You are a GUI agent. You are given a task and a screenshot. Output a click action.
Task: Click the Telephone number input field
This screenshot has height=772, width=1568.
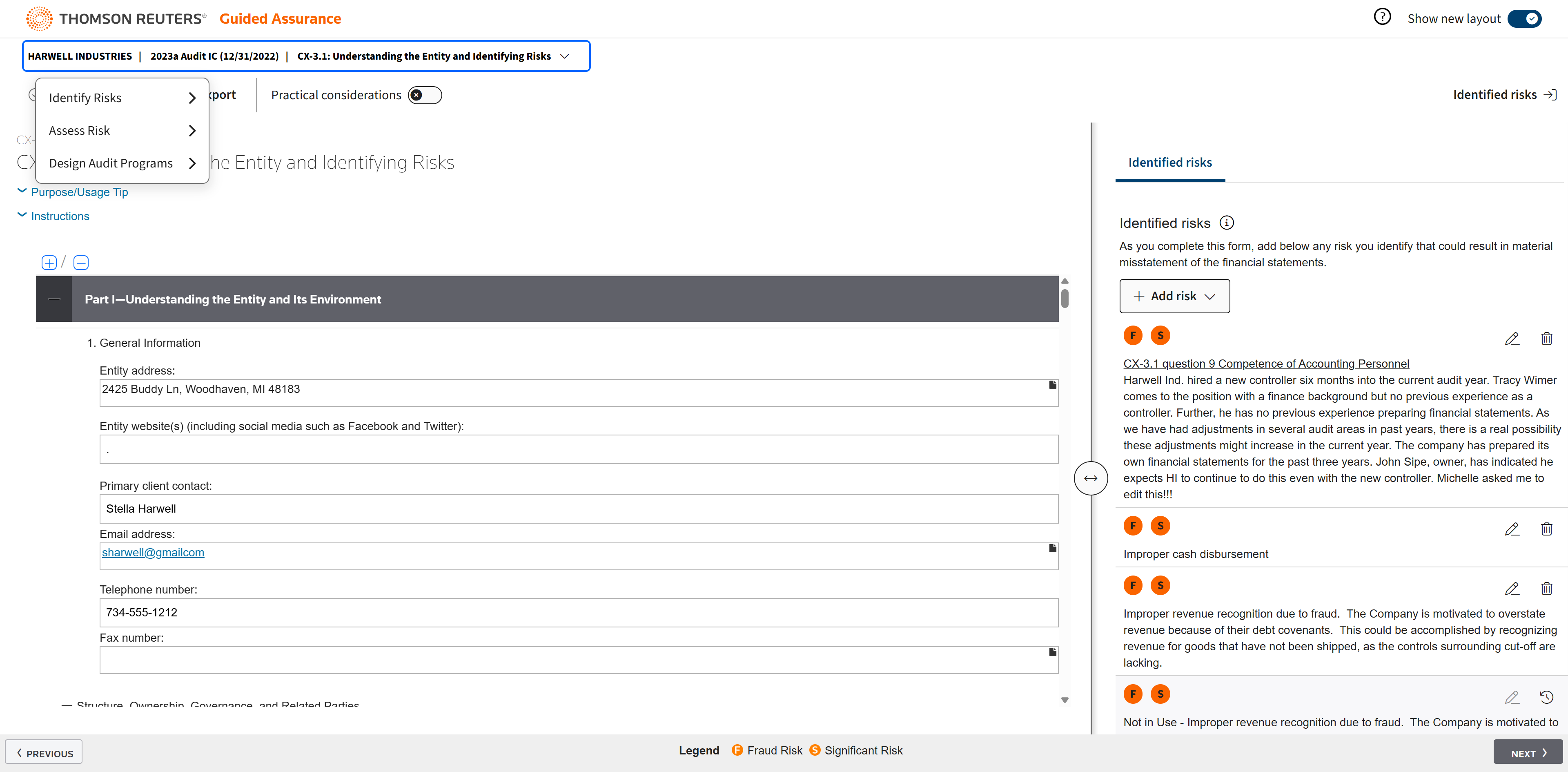tap(578, 612)
